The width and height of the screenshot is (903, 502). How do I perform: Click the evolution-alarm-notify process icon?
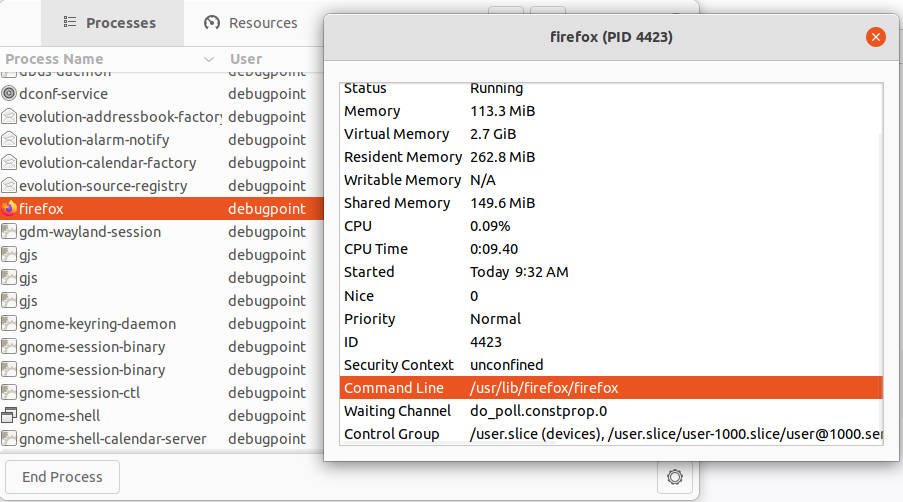[x=9, y=139]
